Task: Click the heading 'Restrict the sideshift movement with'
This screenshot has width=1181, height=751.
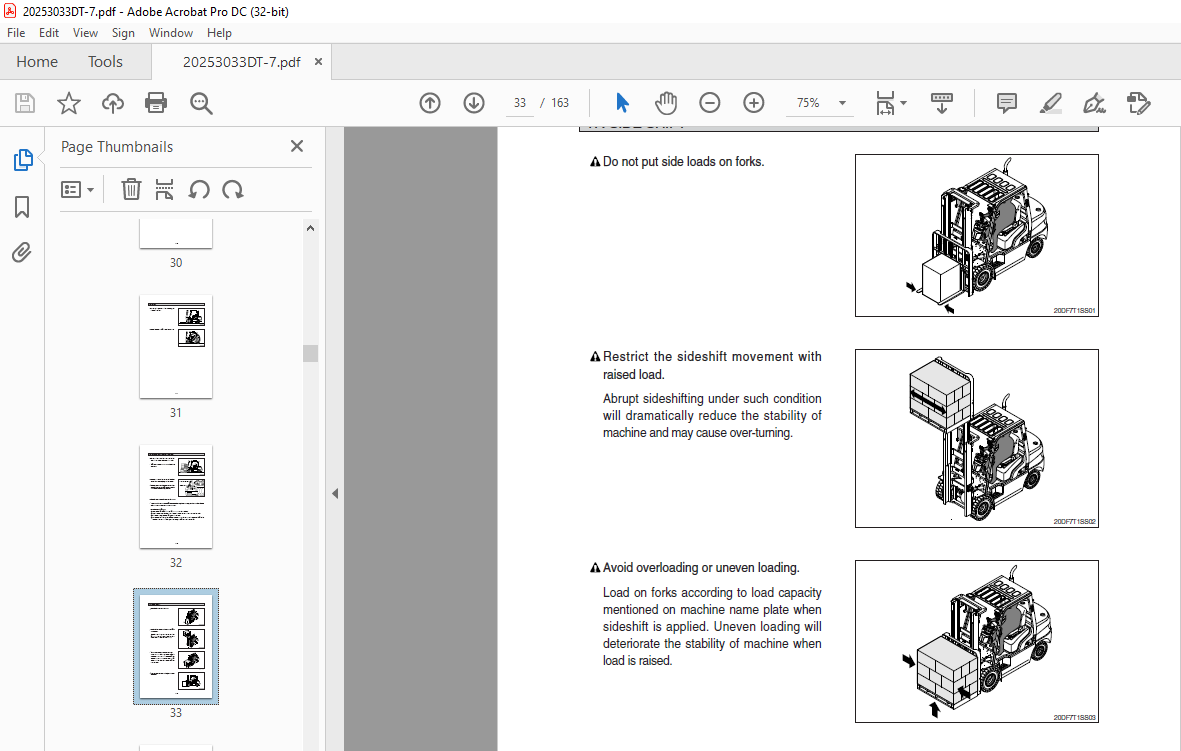Action: point(712,357)
